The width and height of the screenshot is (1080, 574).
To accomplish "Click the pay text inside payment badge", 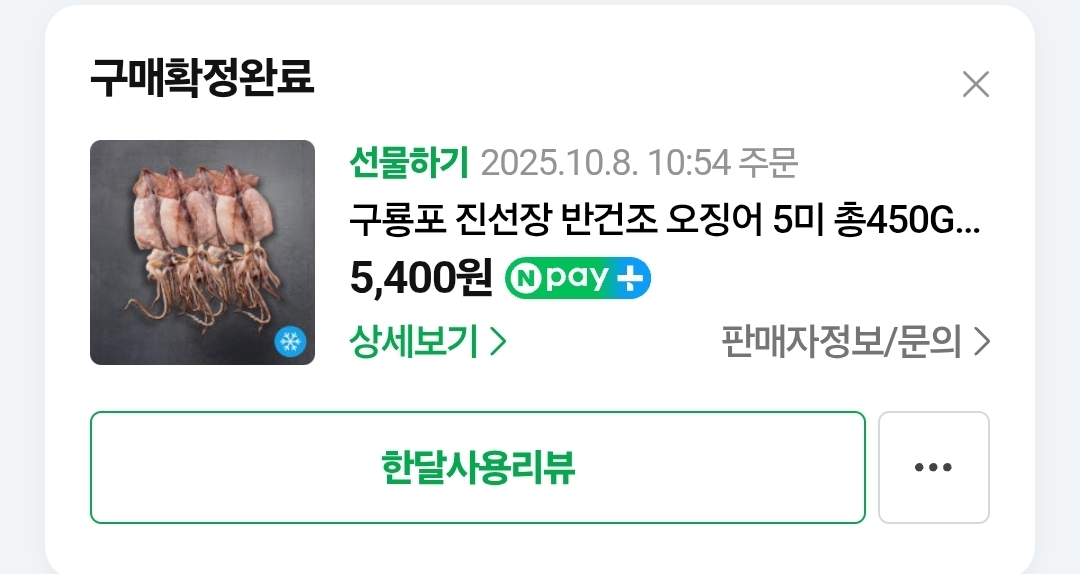I will click(x=577, y=278).
